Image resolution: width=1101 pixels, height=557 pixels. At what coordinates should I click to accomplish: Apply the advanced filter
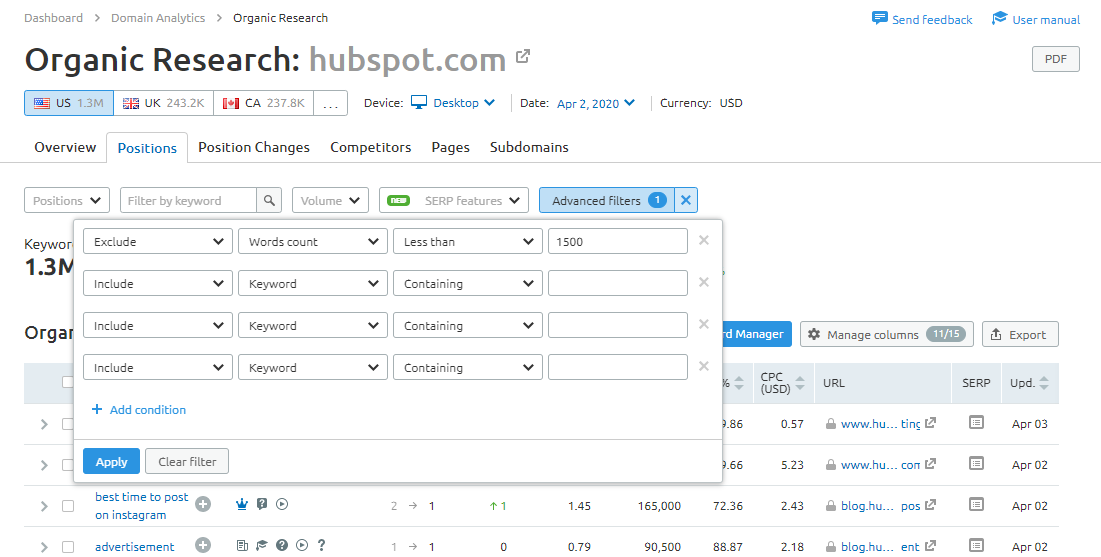(x=111, y=461)
